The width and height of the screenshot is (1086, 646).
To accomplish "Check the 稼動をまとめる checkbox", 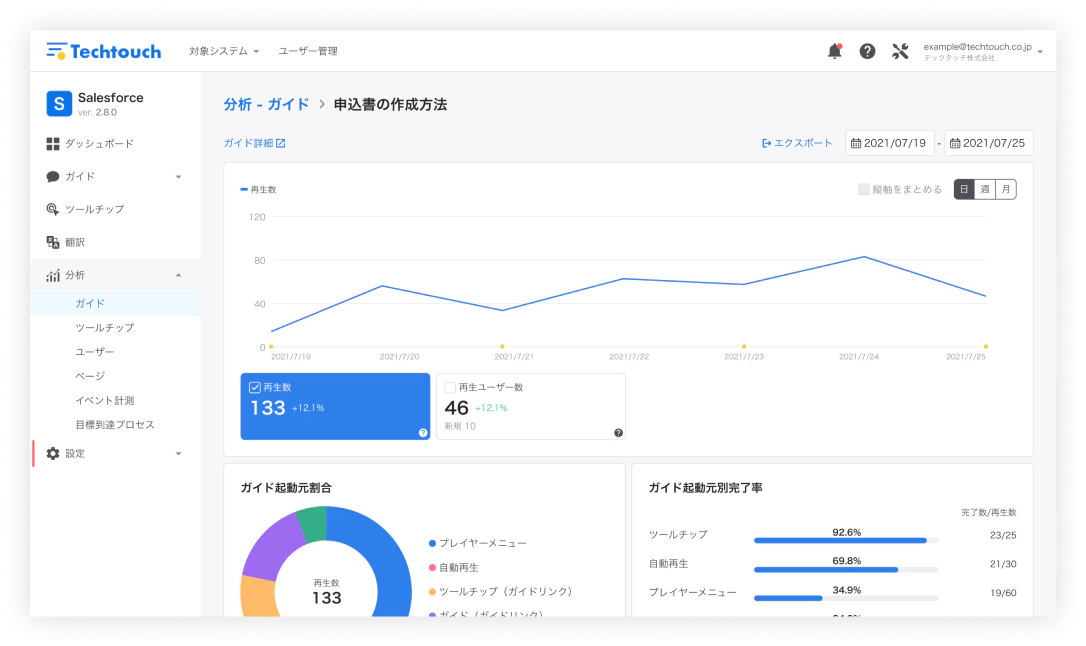I will 864,189.
